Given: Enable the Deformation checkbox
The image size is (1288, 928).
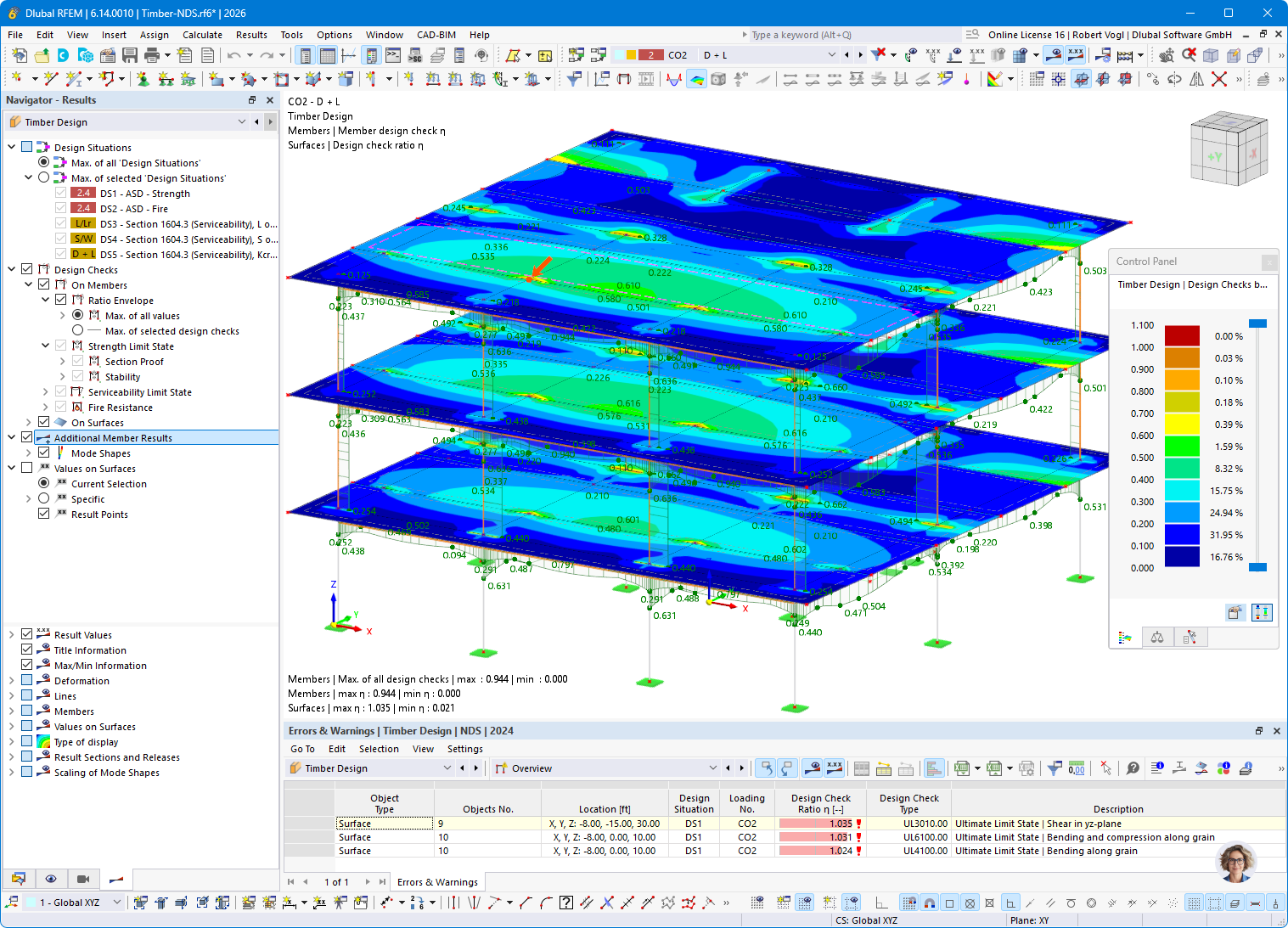Looking at the screenshot, I should pyautogui.click(x=26, y=680).
